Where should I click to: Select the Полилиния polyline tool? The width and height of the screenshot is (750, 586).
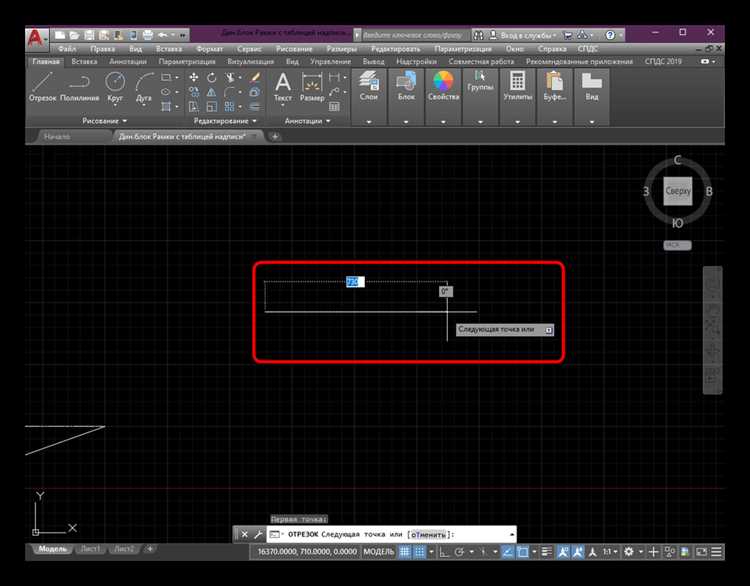(81, 86)
